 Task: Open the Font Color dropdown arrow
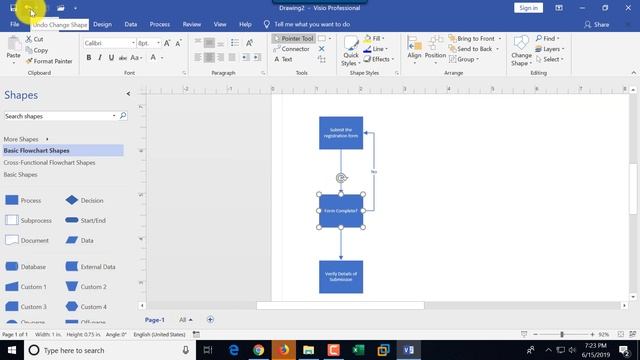point(162,58)
